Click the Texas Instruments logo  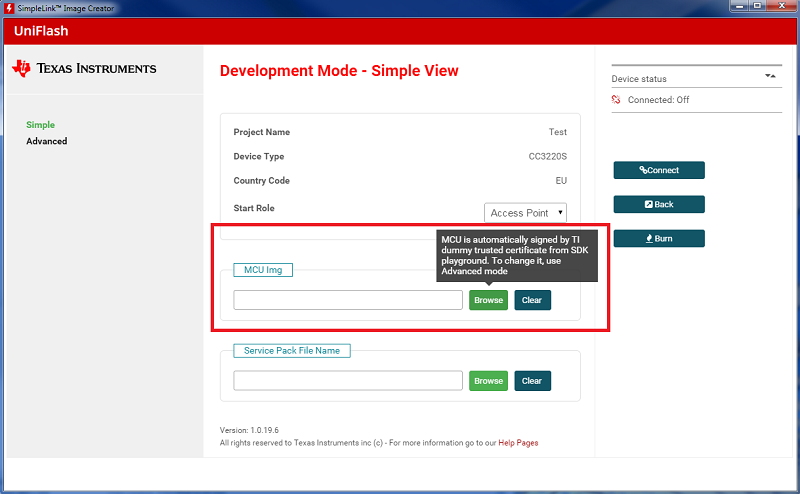(x=84, y=69)
